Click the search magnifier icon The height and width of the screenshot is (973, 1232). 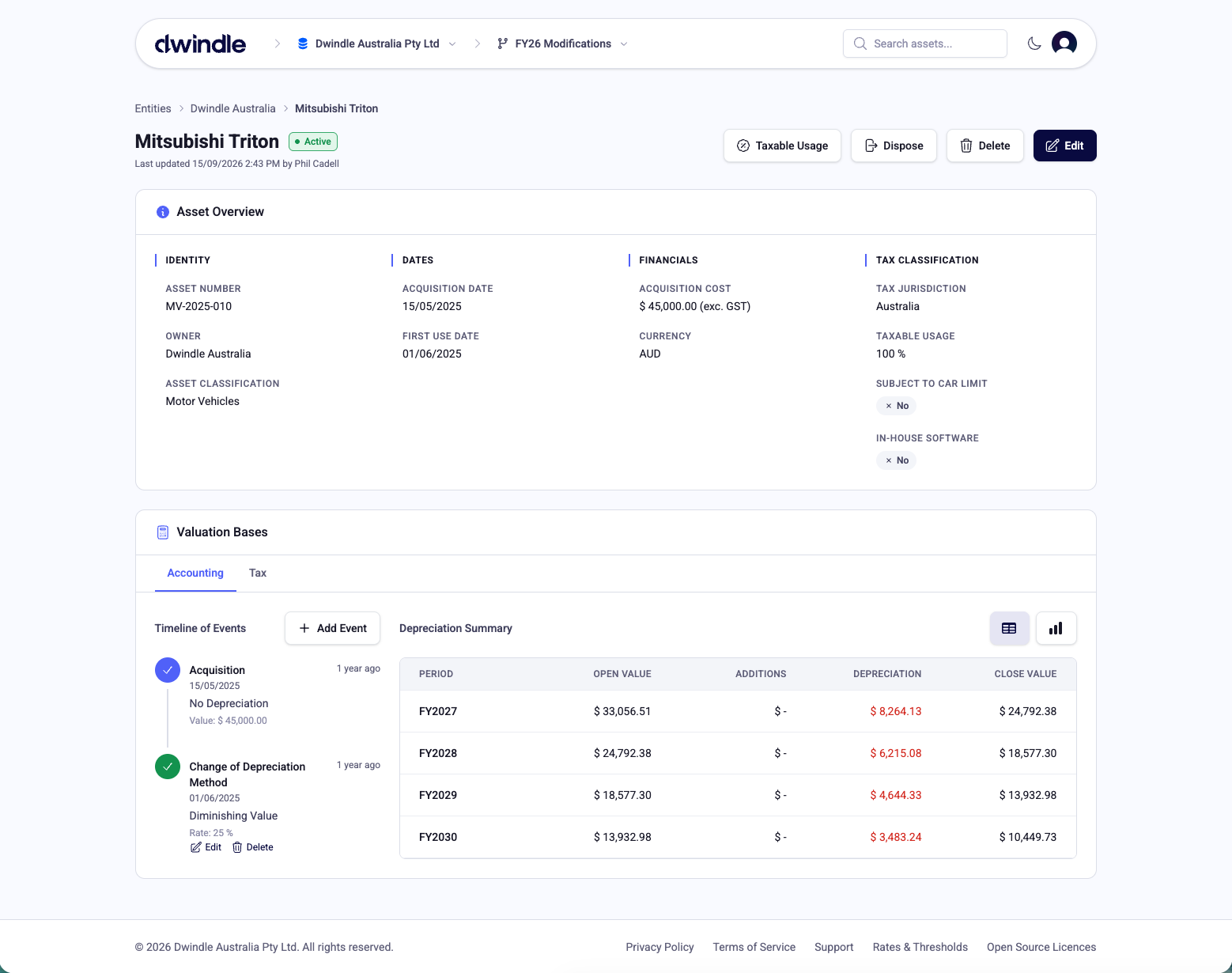(x=860, y=44)
